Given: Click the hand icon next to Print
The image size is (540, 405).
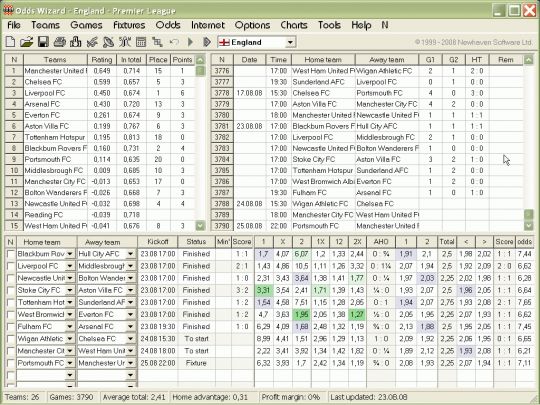Looking at the screenshot, I should coord(76,42).
